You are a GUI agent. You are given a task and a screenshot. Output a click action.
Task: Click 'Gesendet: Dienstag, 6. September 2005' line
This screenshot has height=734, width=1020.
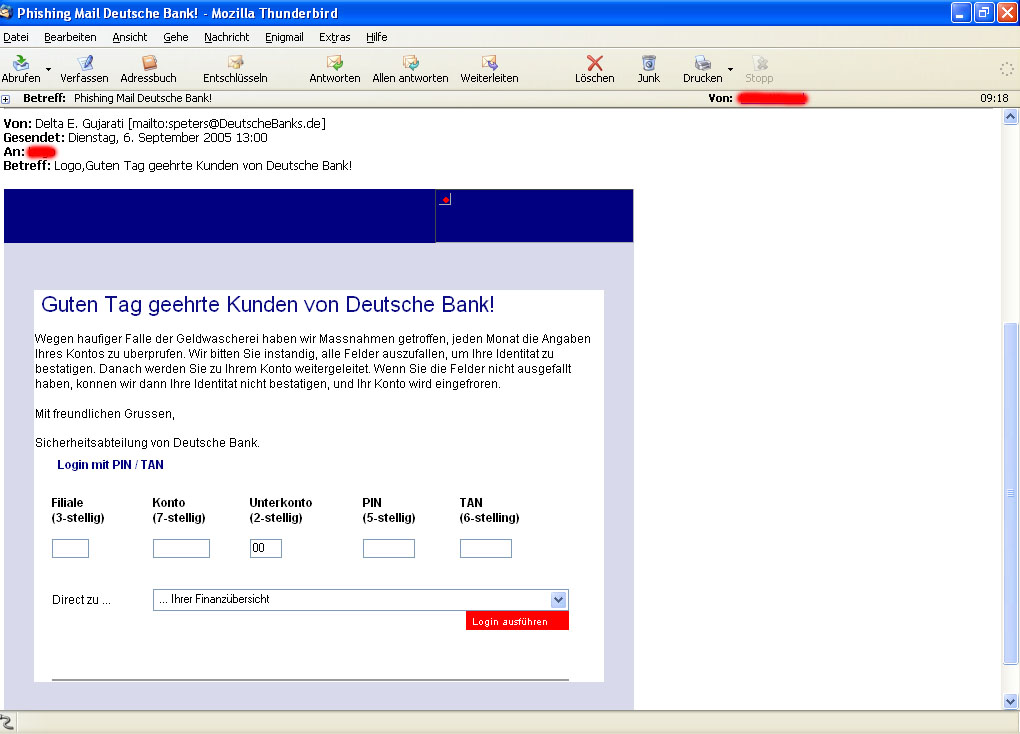tap(135, 138)
